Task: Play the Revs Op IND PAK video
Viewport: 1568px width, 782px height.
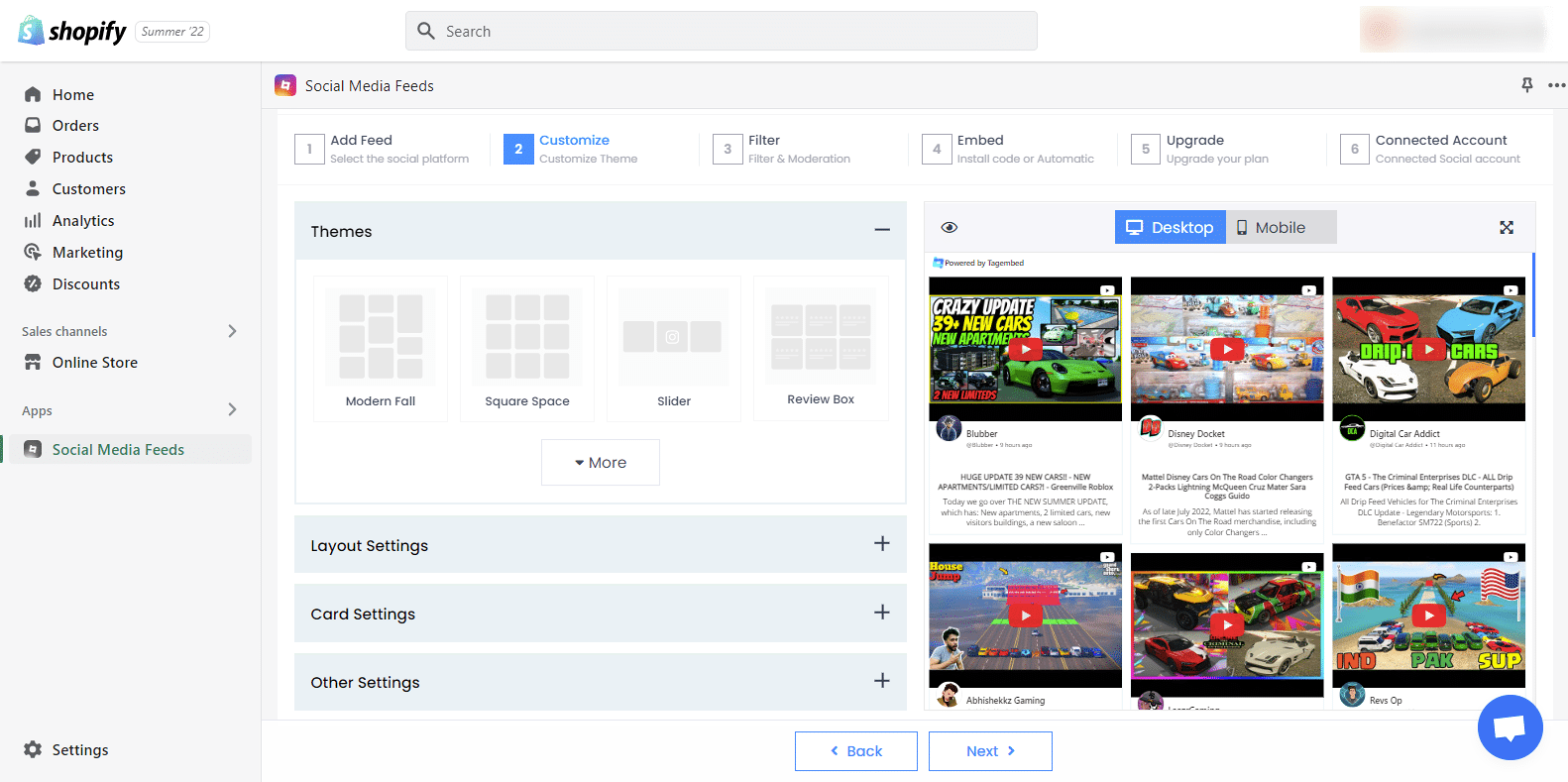Action: pos(1428,615)
